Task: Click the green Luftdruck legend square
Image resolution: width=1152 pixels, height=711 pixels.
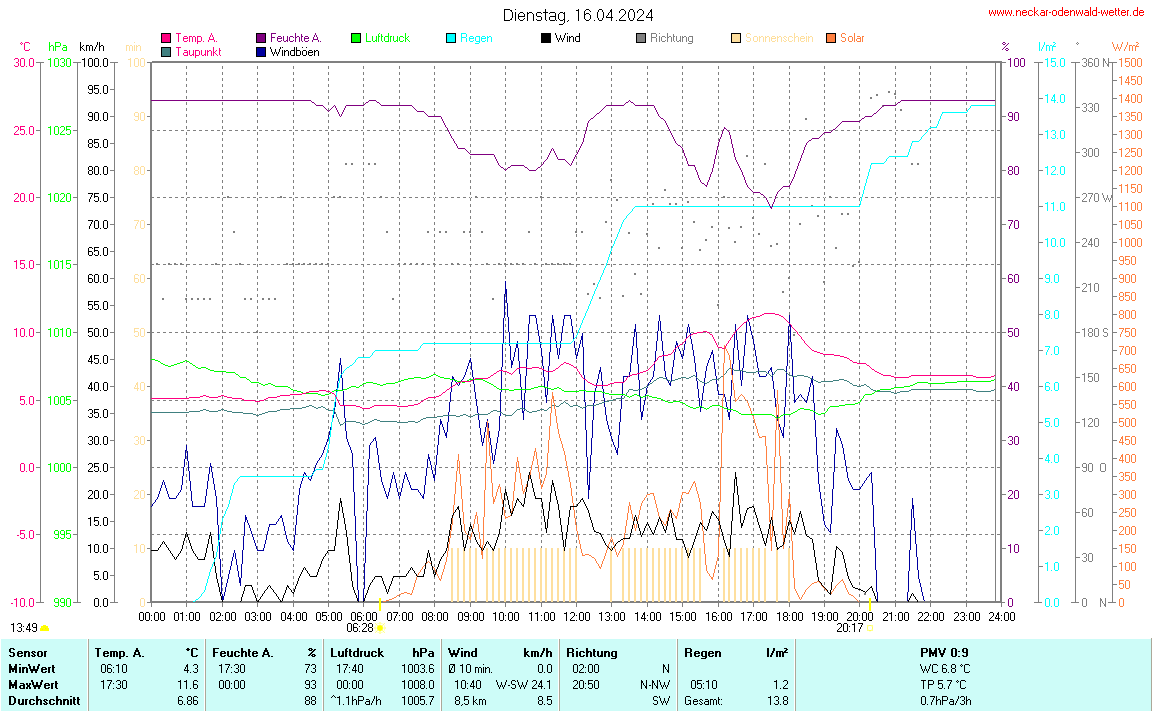Action: pyautogui.click(x=356, y=38)
